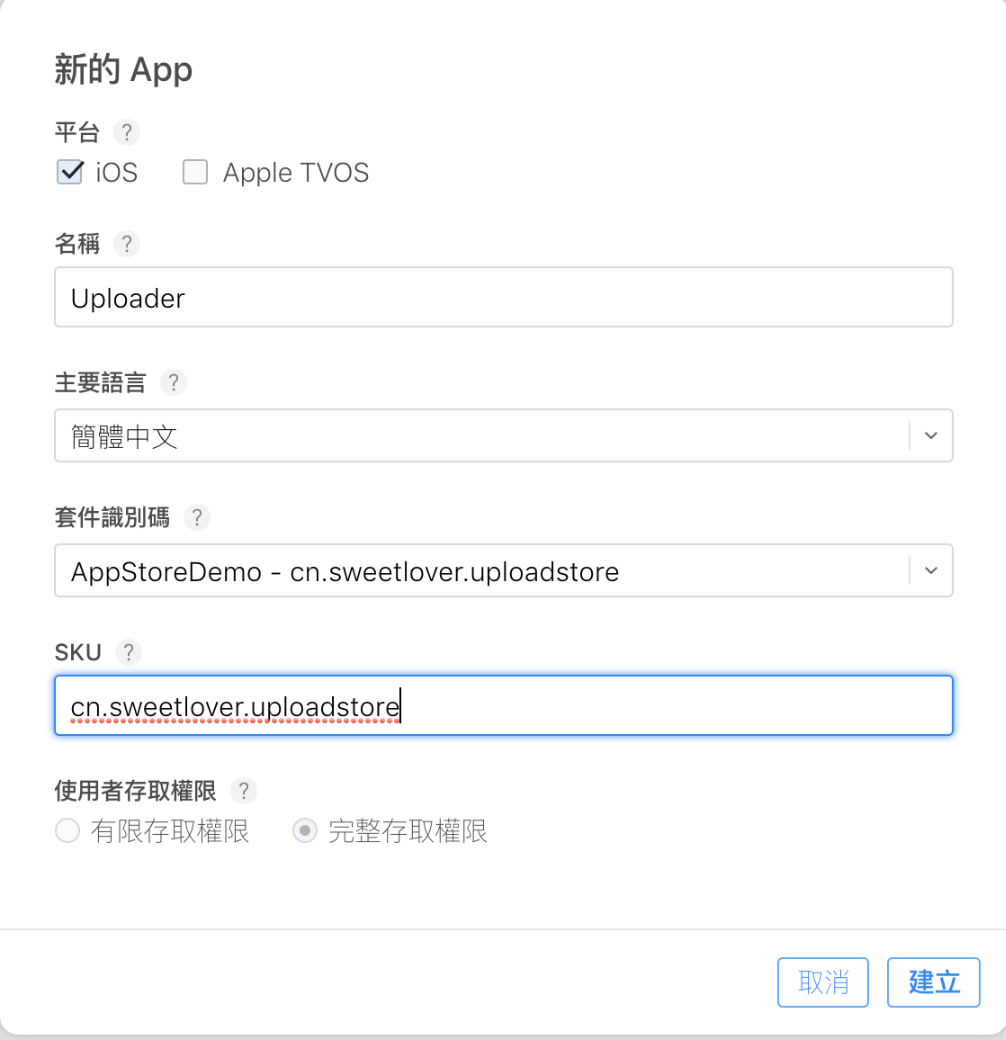Click the 取消 button
Screen dimensions: 1006x1040
[823, 982]
